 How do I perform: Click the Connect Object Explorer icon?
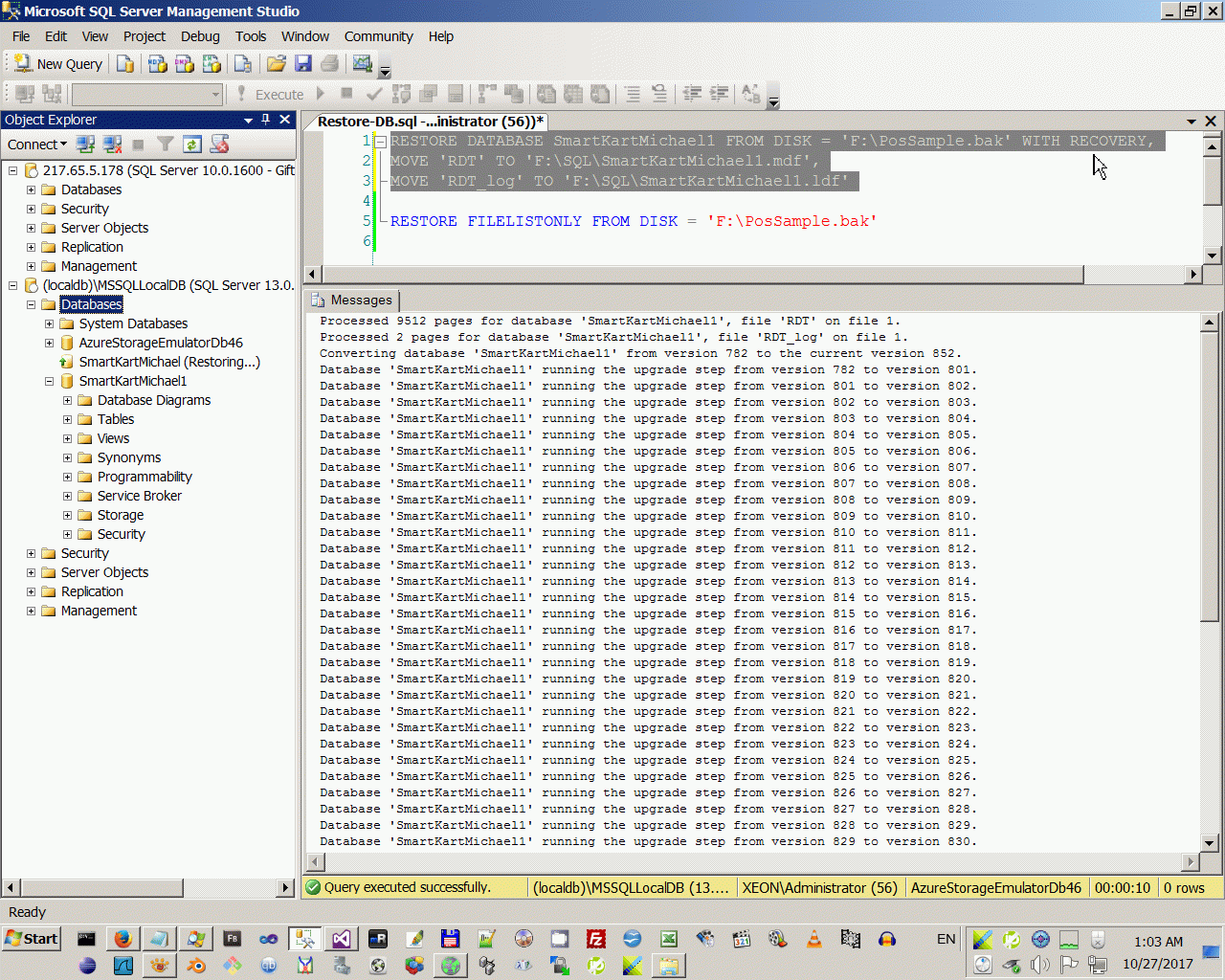(x=85, y=145)
